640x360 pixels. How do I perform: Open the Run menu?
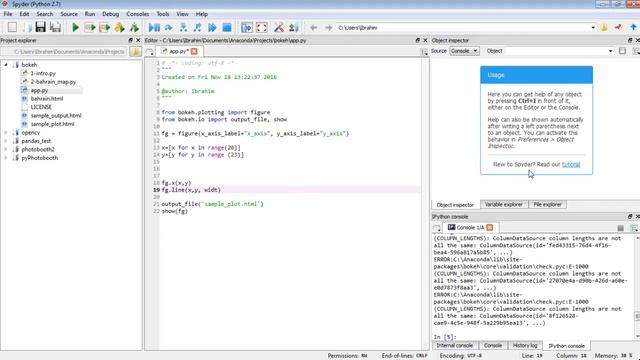tap(90, 14)
